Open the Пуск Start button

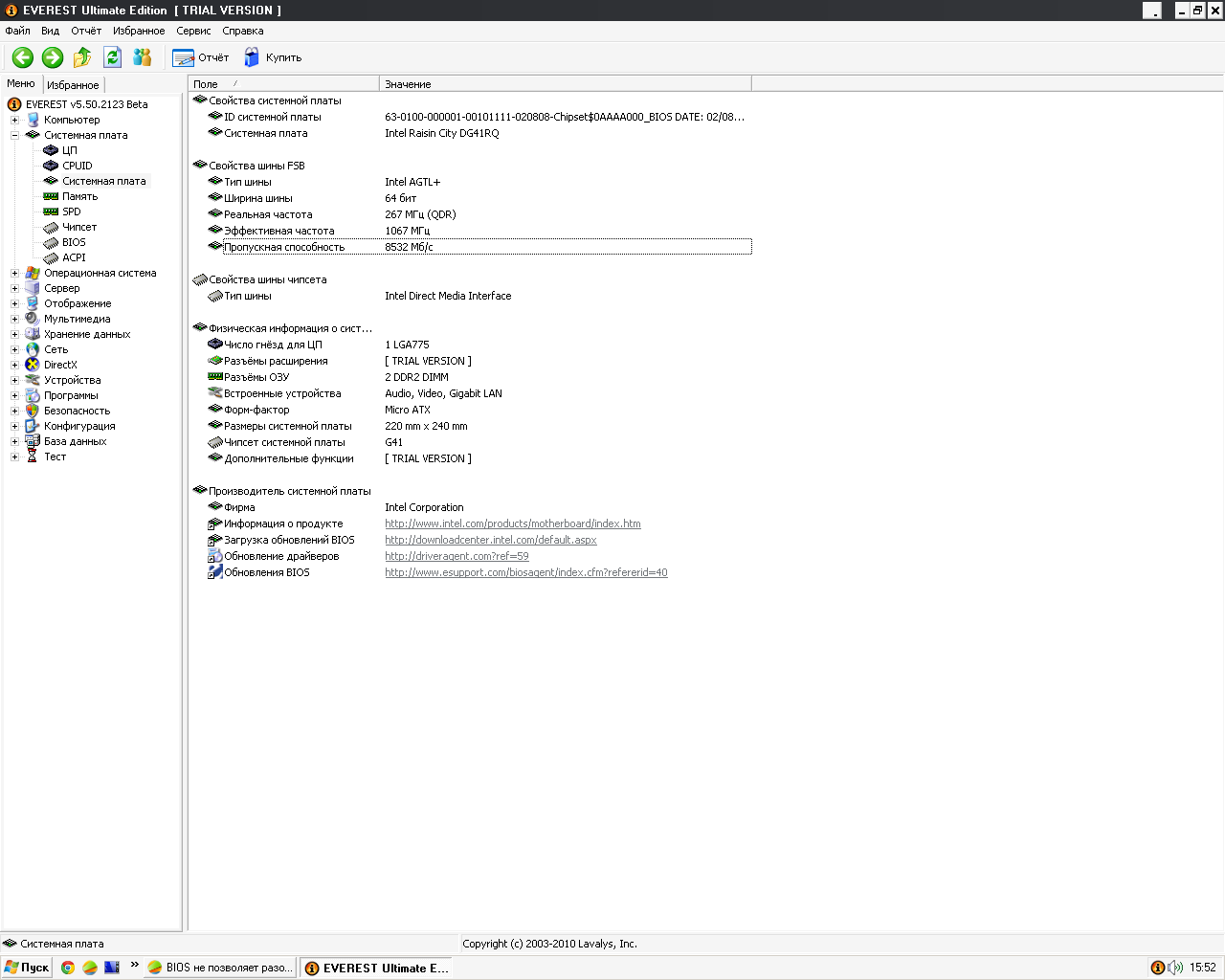pyautogui.click(x=27, y=968)
